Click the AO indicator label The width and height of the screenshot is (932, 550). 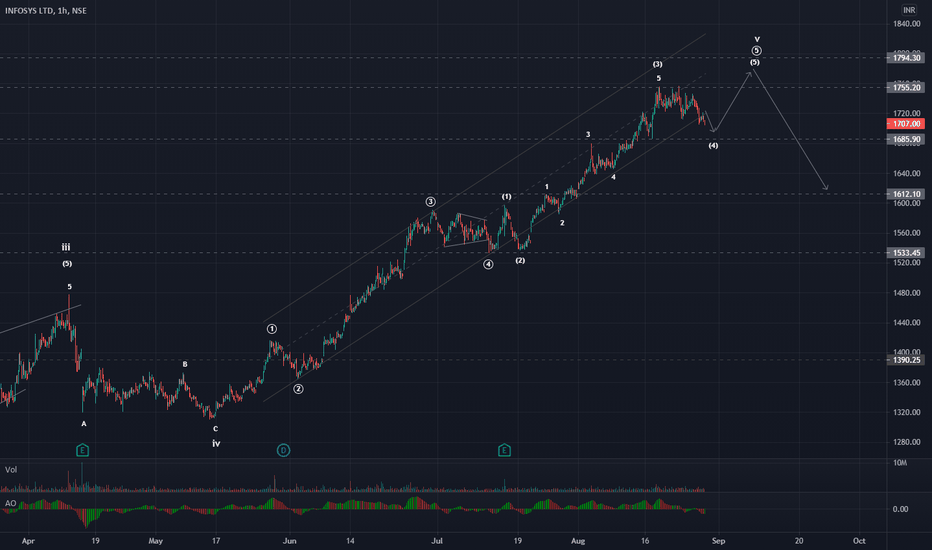pyautogui.click(x=10, y=503)
